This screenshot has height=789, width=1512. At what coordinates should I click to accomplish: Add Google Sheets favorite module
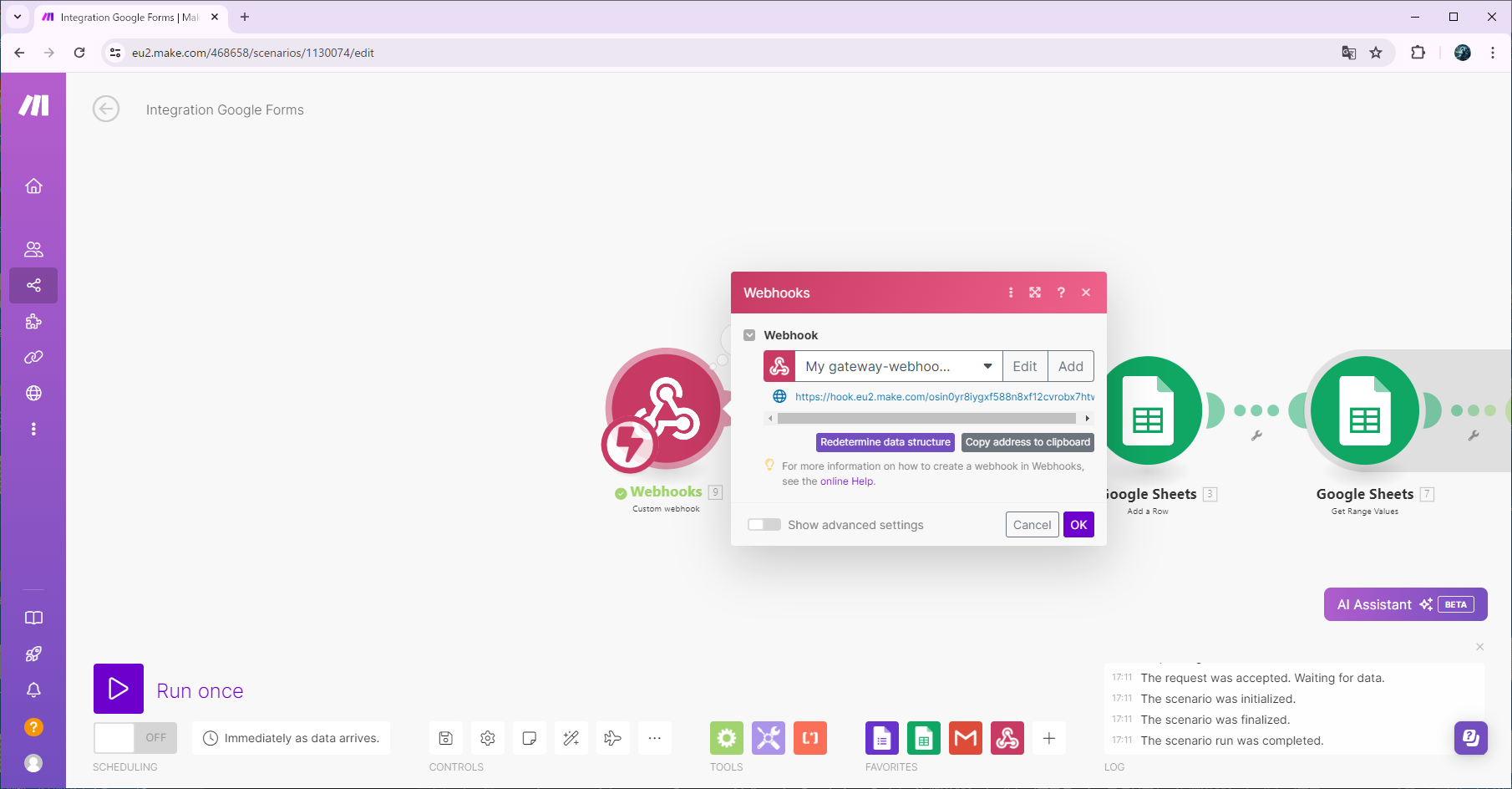coord(924,738)
